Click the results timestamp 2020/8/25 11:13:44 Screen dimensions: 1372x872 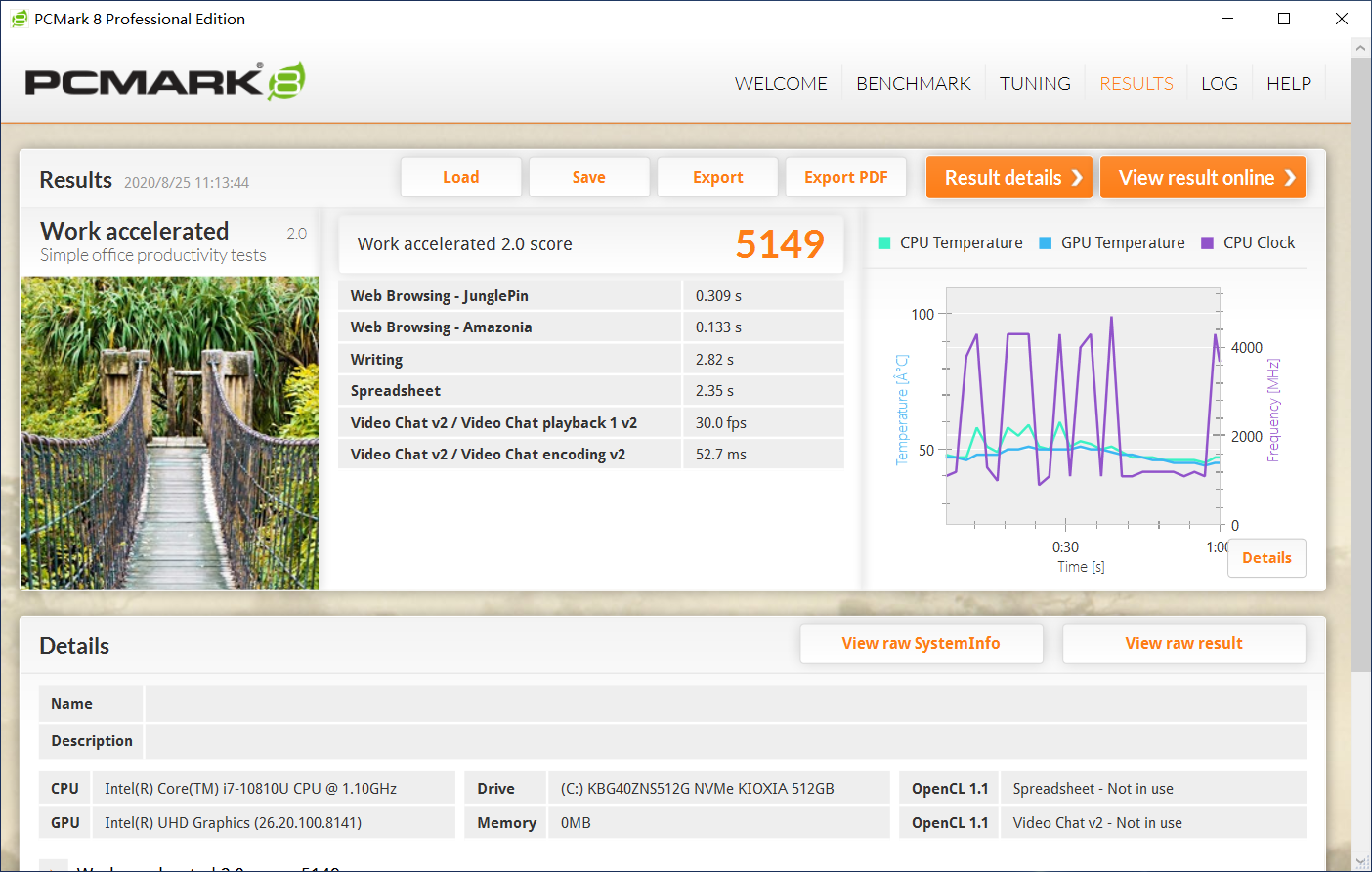click(x=187, y=183)
